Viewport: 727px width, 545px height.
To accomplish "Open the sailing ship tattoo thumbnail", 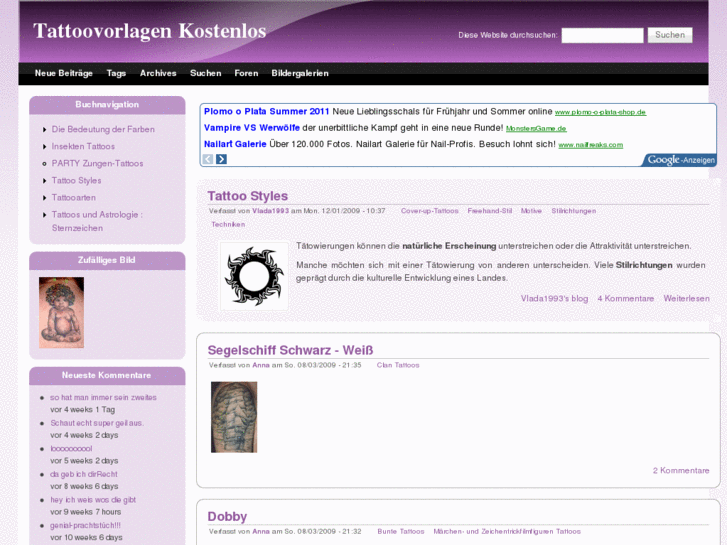I will 234,417.
